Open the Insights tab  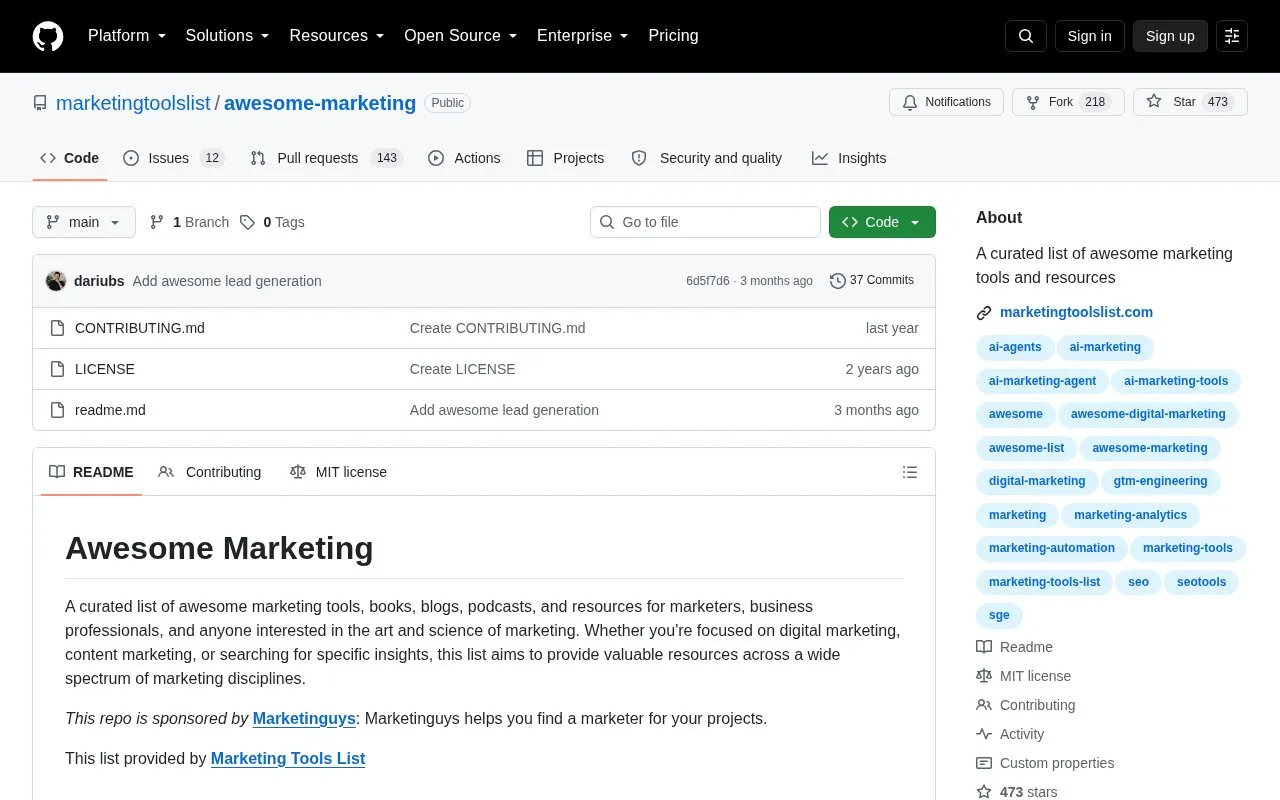pos(849,158)
